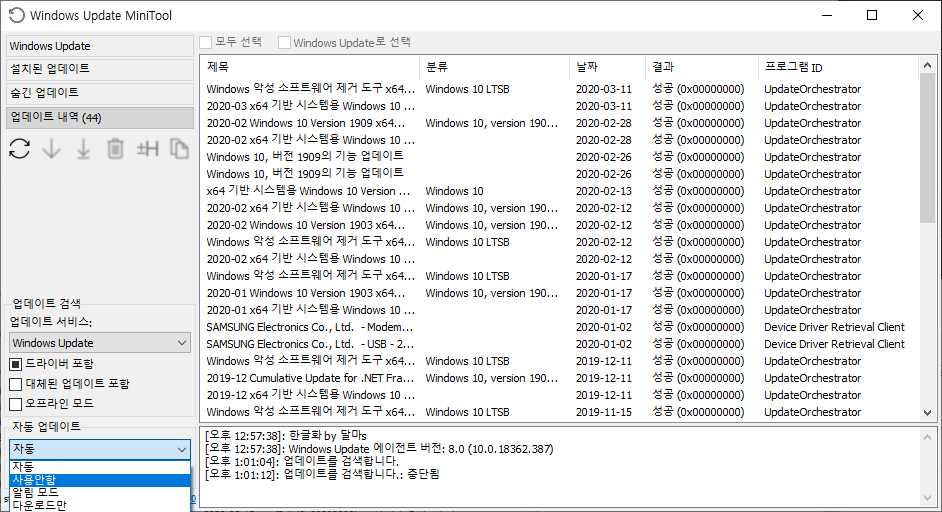Click the hide updates ±H icon

147,148
